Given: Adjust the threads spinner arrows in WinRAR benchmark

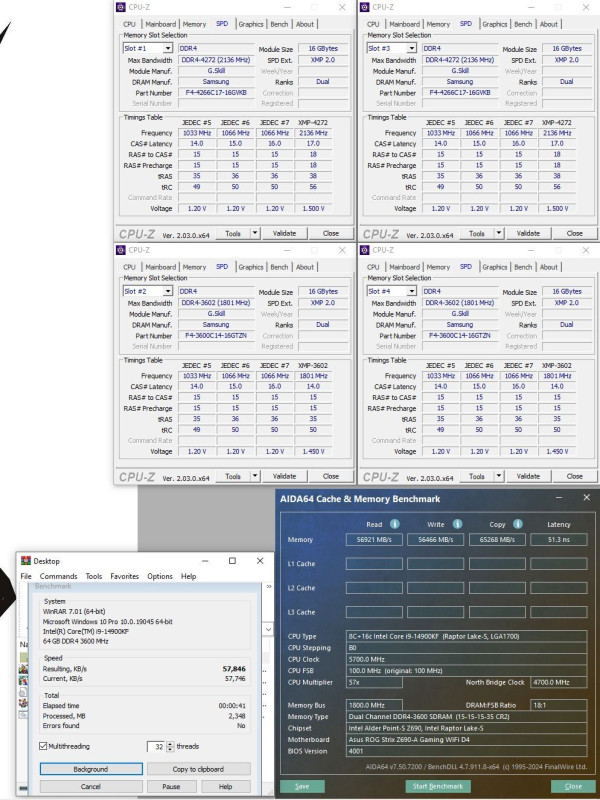Looking at the screenshot, I should pyautogui.click(x=170, y=746).
